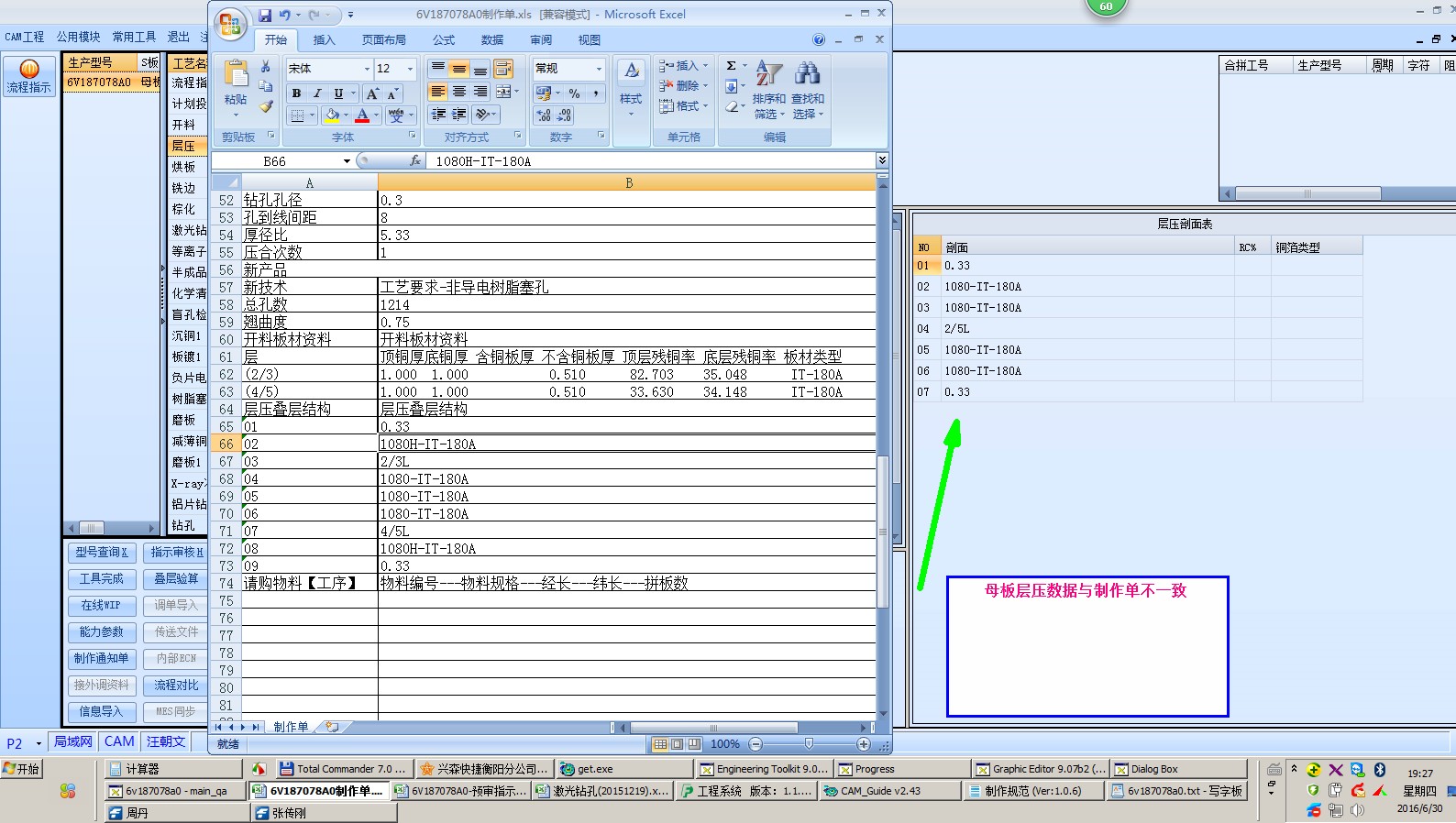Viewport: 1456px width, 823px height.
Task: Click the Paste clipboard icon
Action: [236, 73]
